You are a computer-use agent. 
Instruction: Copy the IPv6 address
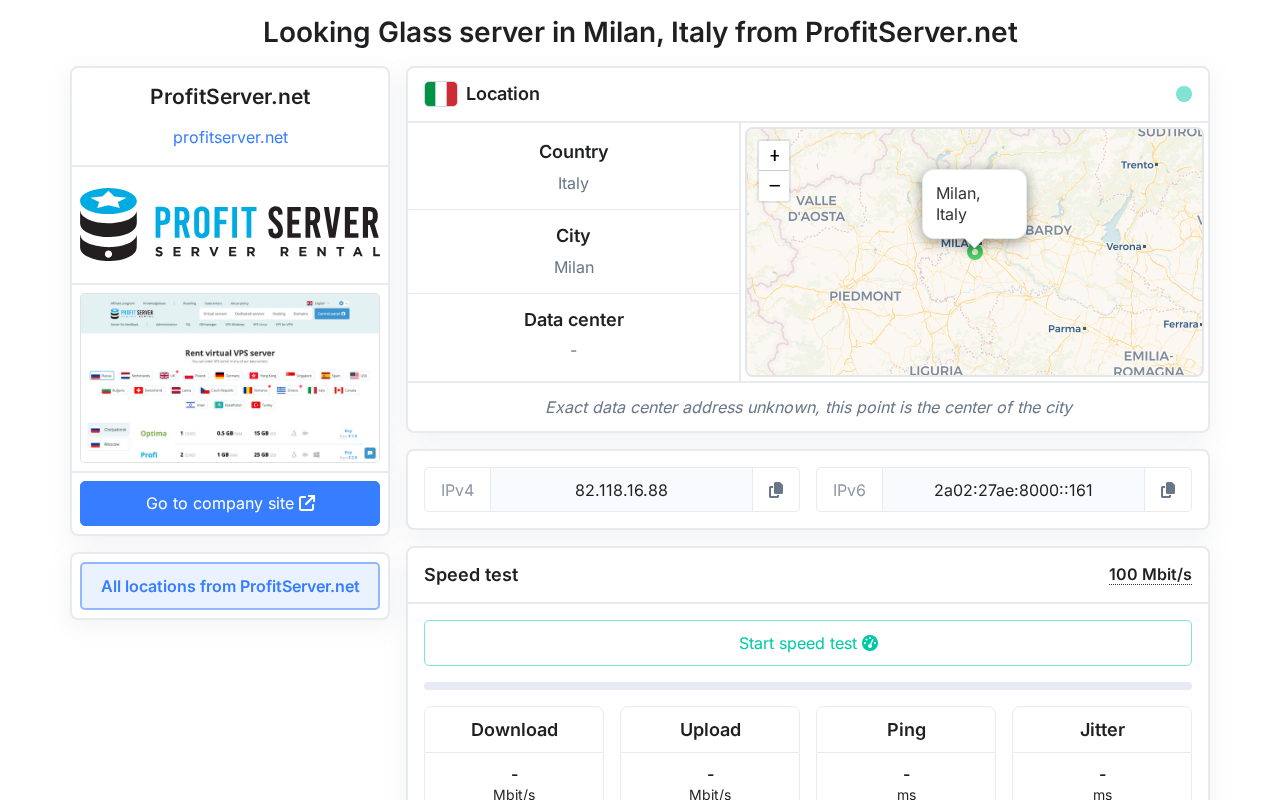[x=1168, y=490]
